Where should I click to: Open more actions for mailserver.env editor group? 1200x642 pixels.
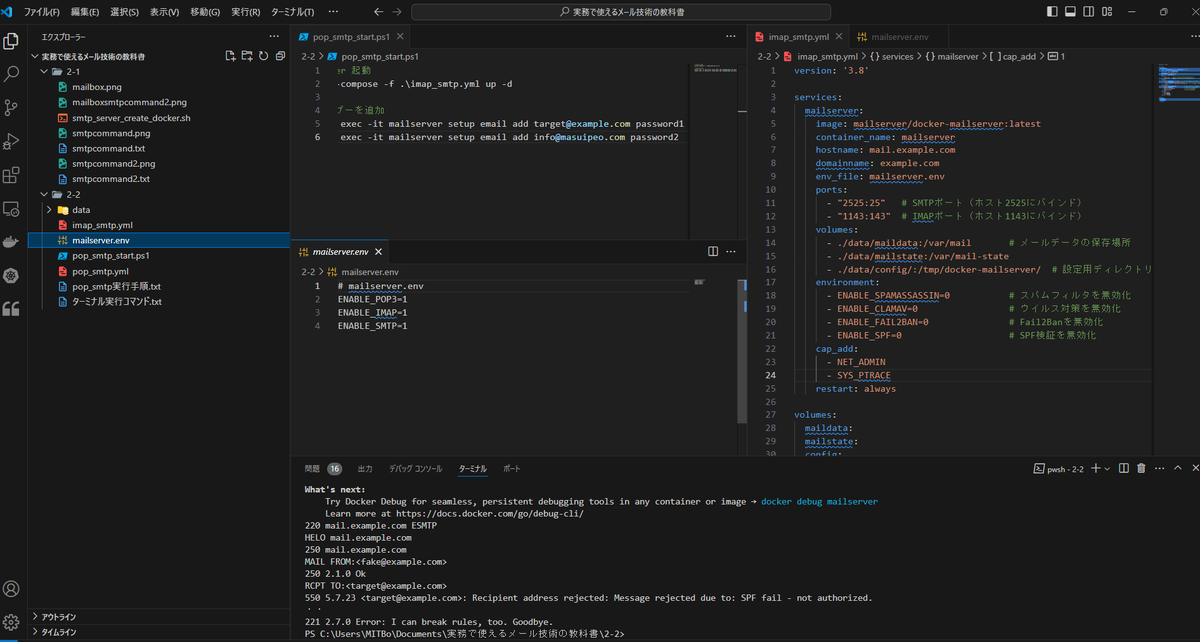point(732,251)
